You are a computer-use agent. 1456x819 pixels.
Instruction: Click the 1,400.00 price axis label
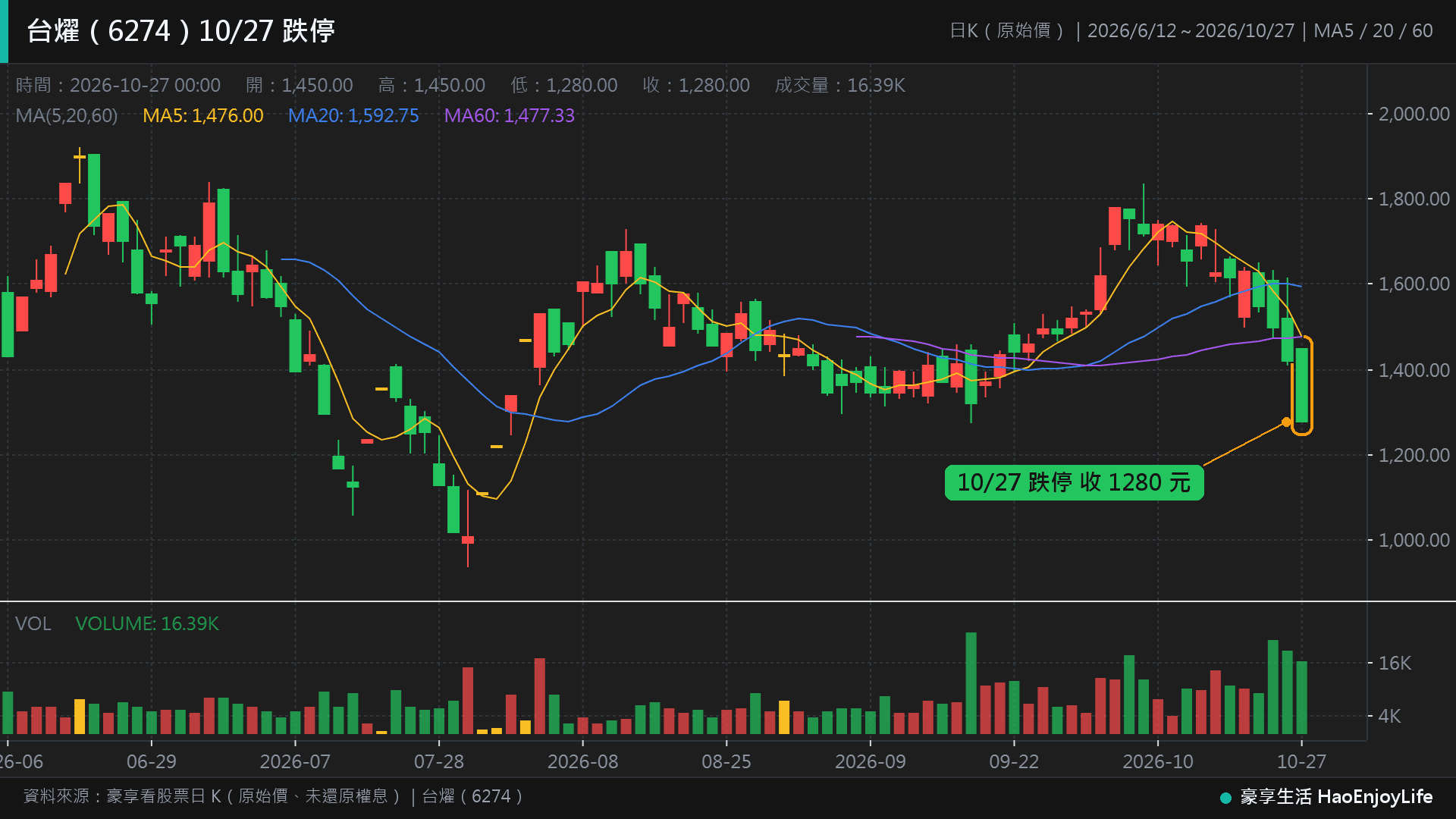(1414, 370)
